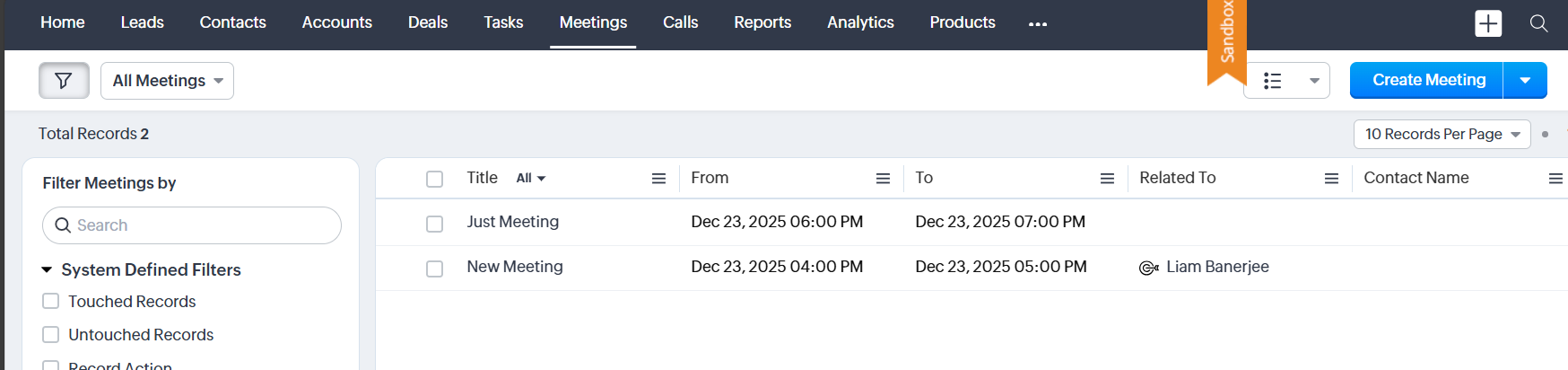Click the list view icon
Viewport: 1568px width, 370px height.
click(1272, 81)
